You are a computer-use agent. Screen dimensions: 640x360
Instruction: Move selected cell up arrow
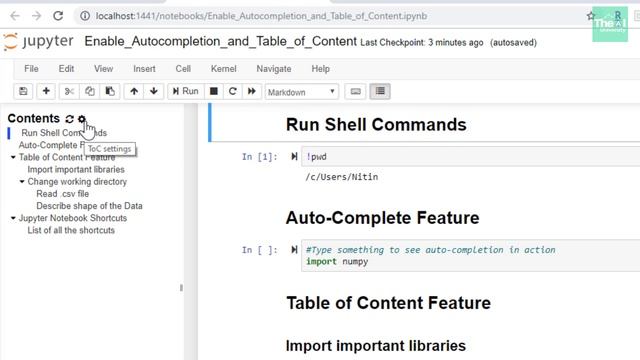(x=134, y=91)
